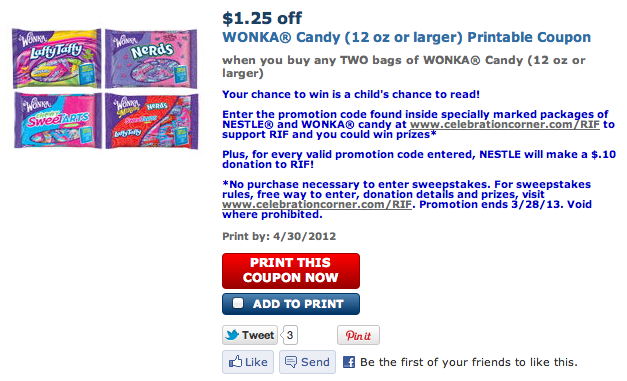Check the Add to Print checkbox
Viewport: 627px width, 381px height.
point(238,303)
